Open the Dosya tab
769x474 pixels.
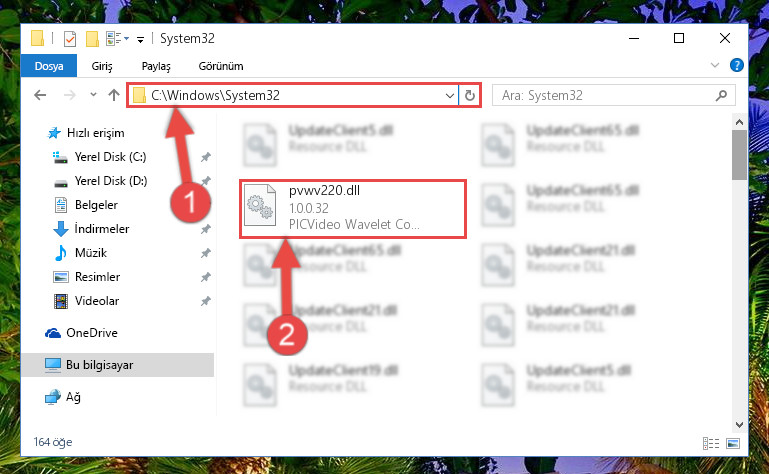pos(49,66)
